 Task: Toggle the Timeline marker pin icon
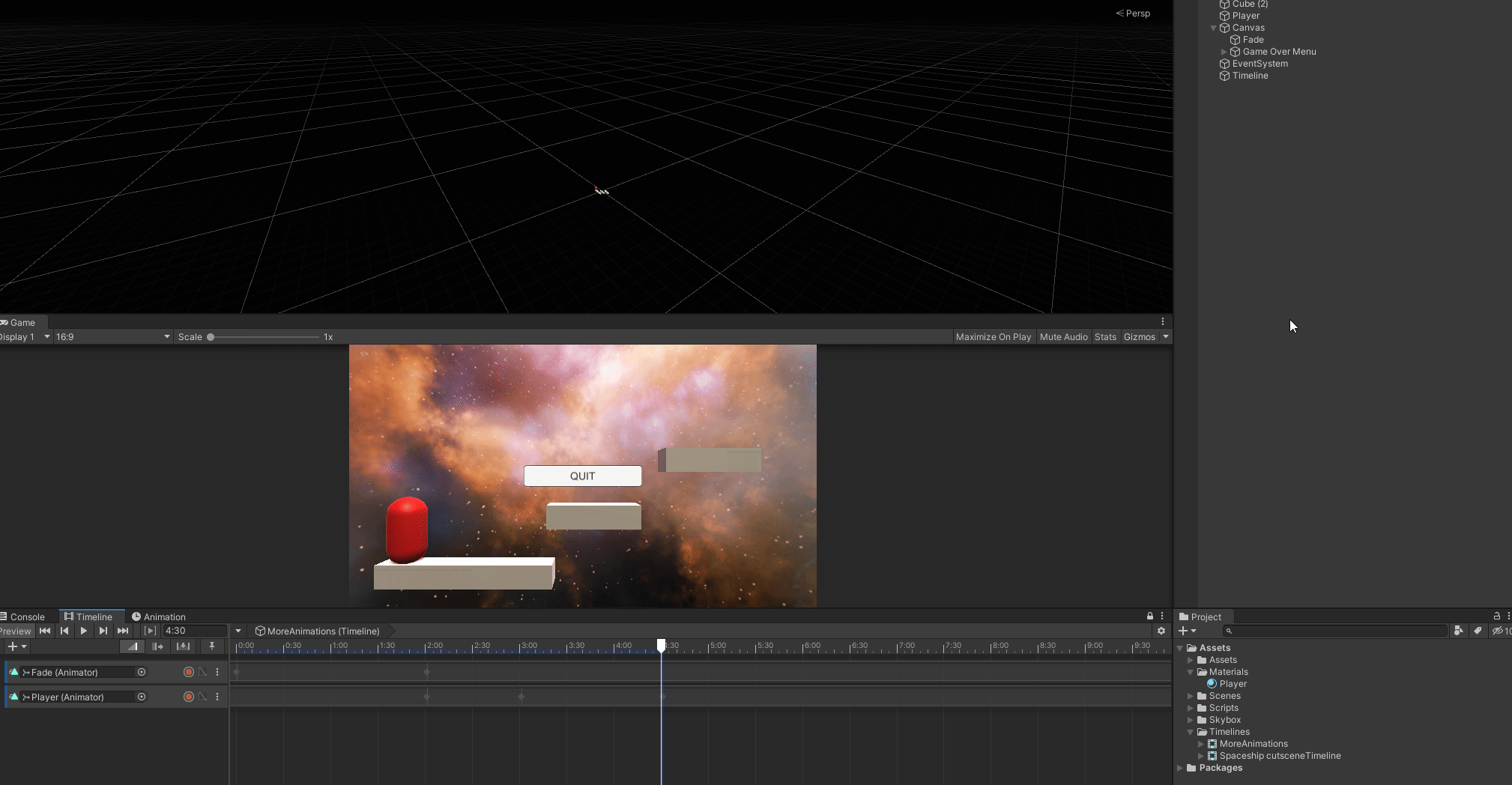(212, 646)
